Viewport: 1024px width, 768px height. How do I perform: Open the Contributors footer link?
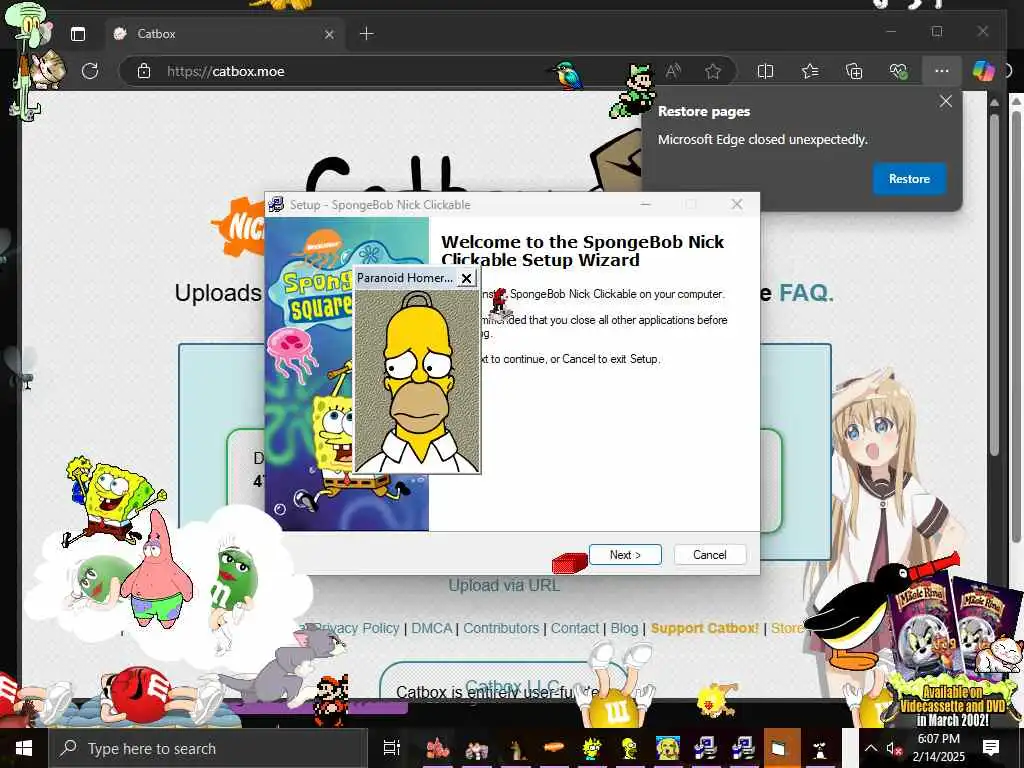coord(501,628)
